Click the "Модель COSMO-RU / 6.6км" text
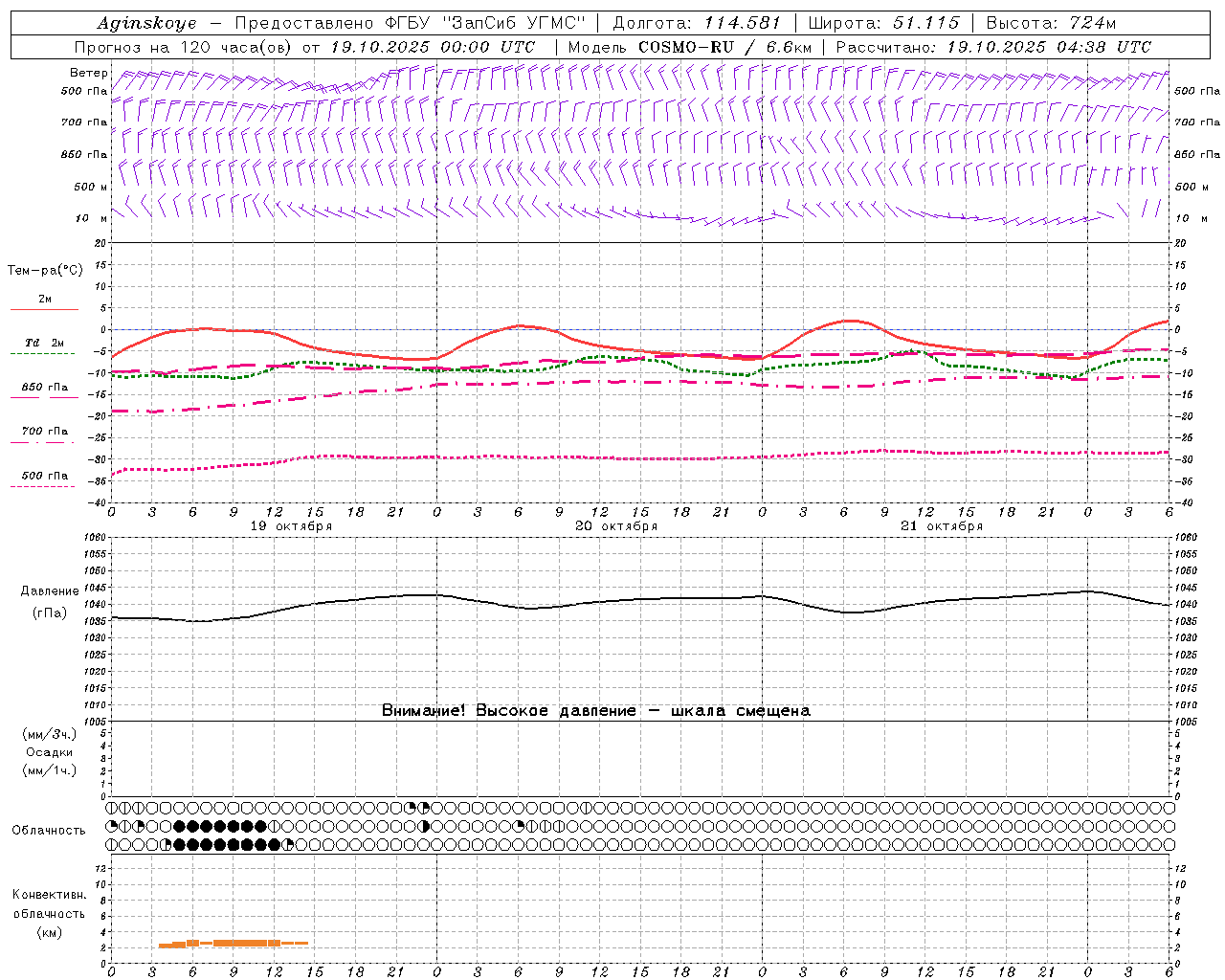1225x980 pixels. [x=690, y=47]
